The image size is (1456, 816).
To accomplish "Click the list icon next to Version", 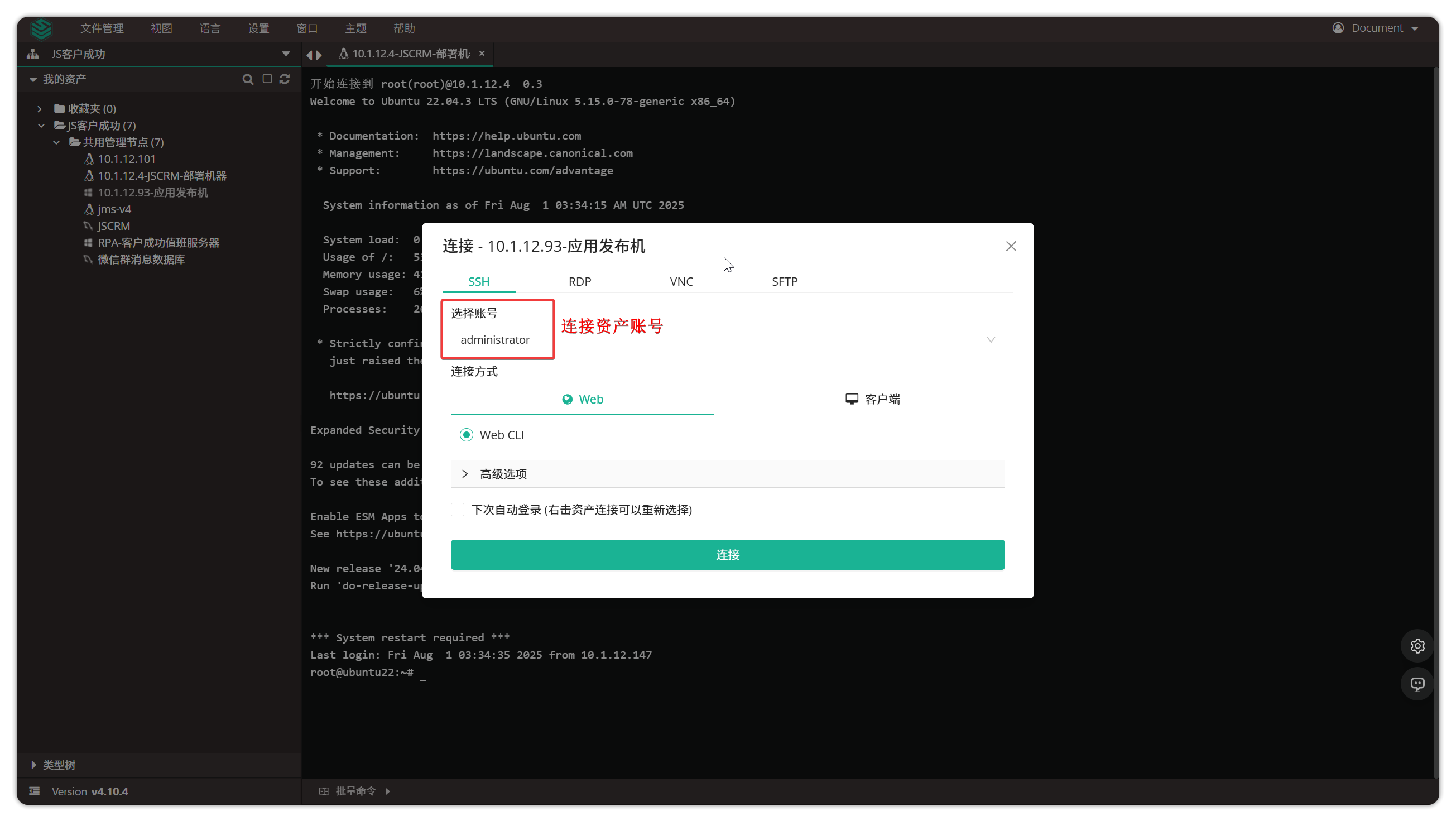I will [35, 790].
